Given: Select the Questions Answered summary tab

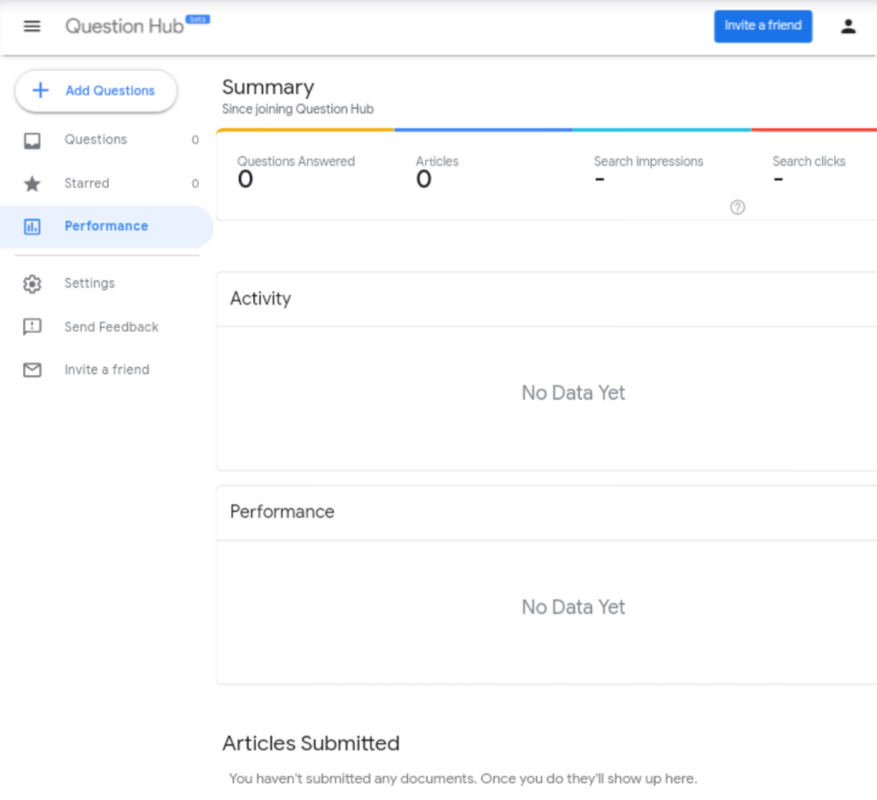Looking at the screenshot, I should [305, 174].
